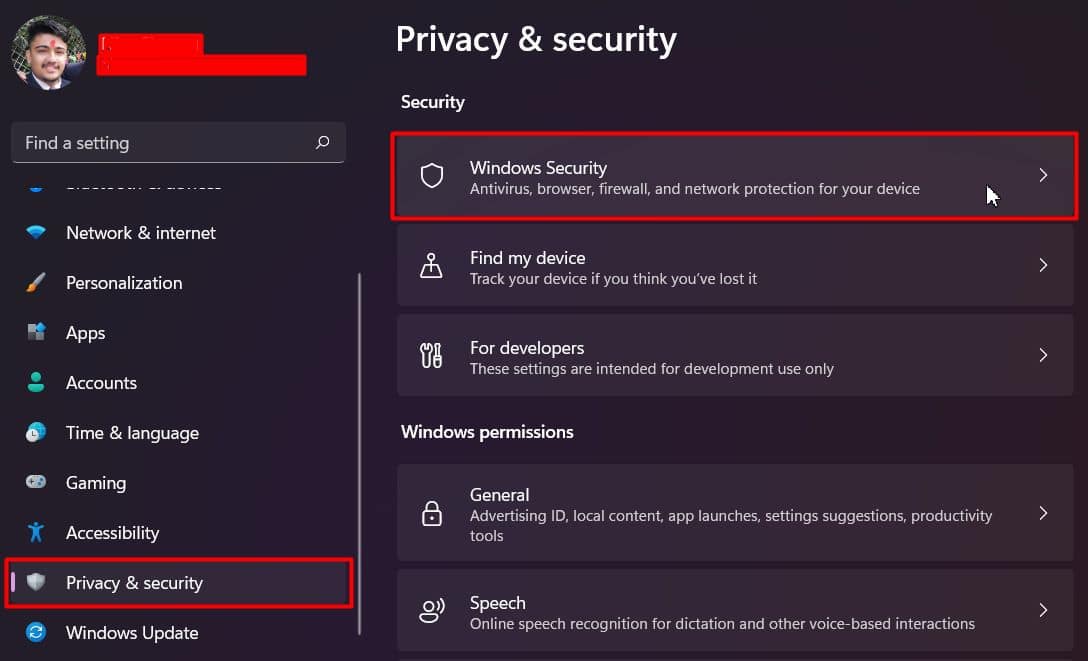Expand the General permissions chevron
1088x661 pixels.
(1043, 514)
